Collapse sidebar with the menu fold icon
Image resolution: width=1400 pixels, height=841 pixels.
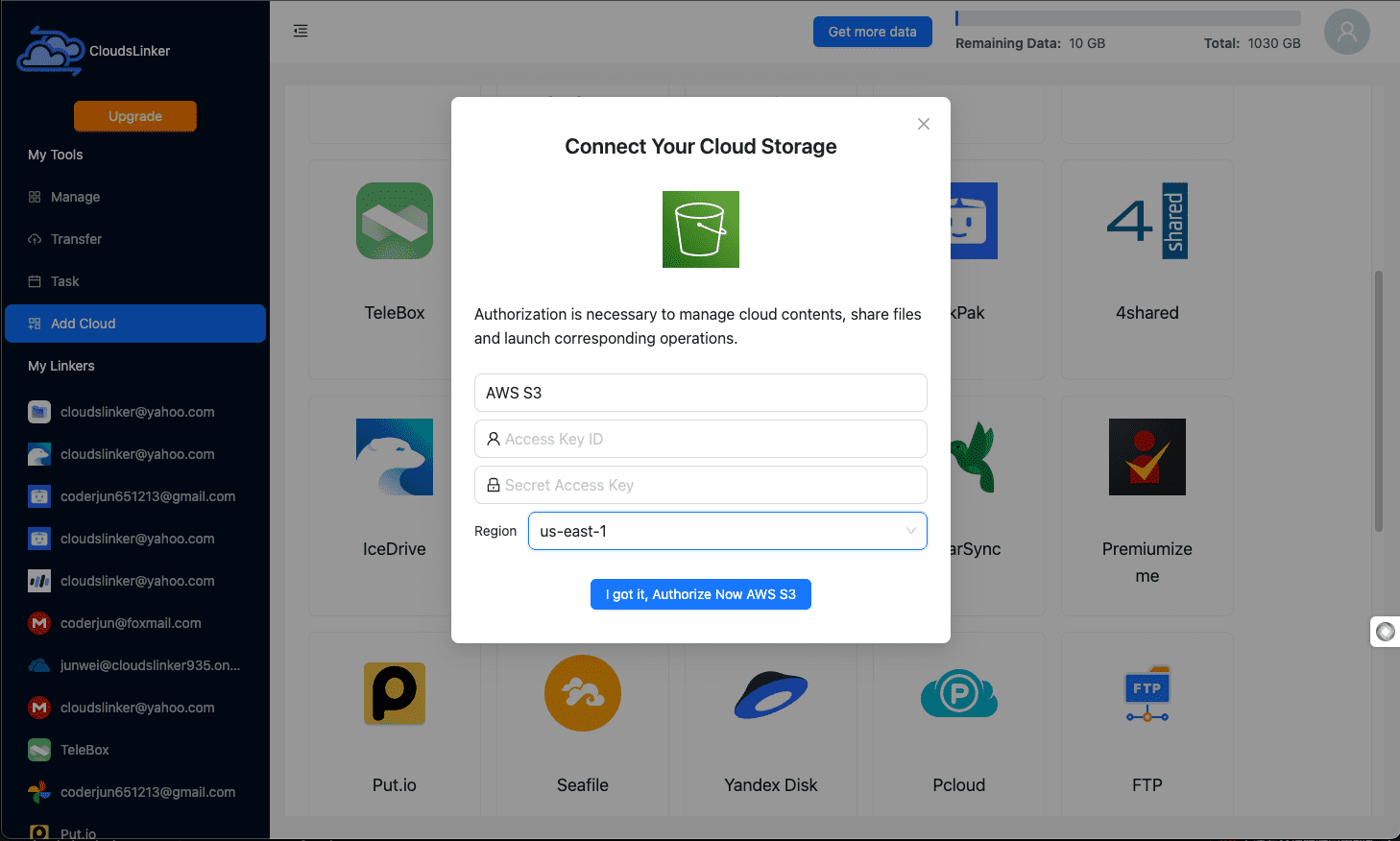(x=301, y=31)
